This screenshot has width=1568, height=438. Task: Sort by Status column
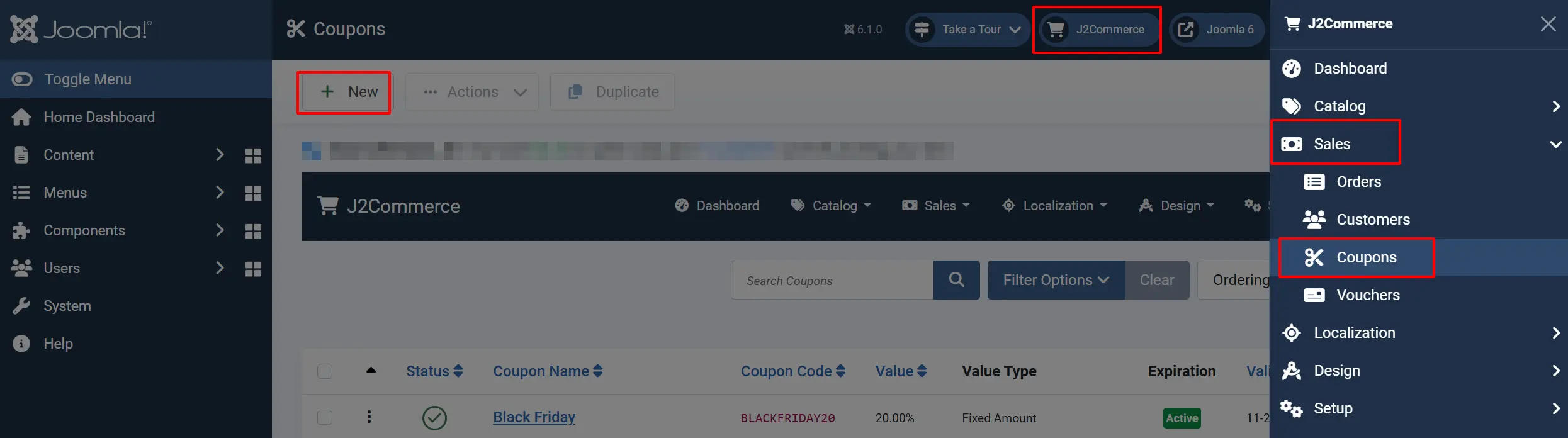434,371
